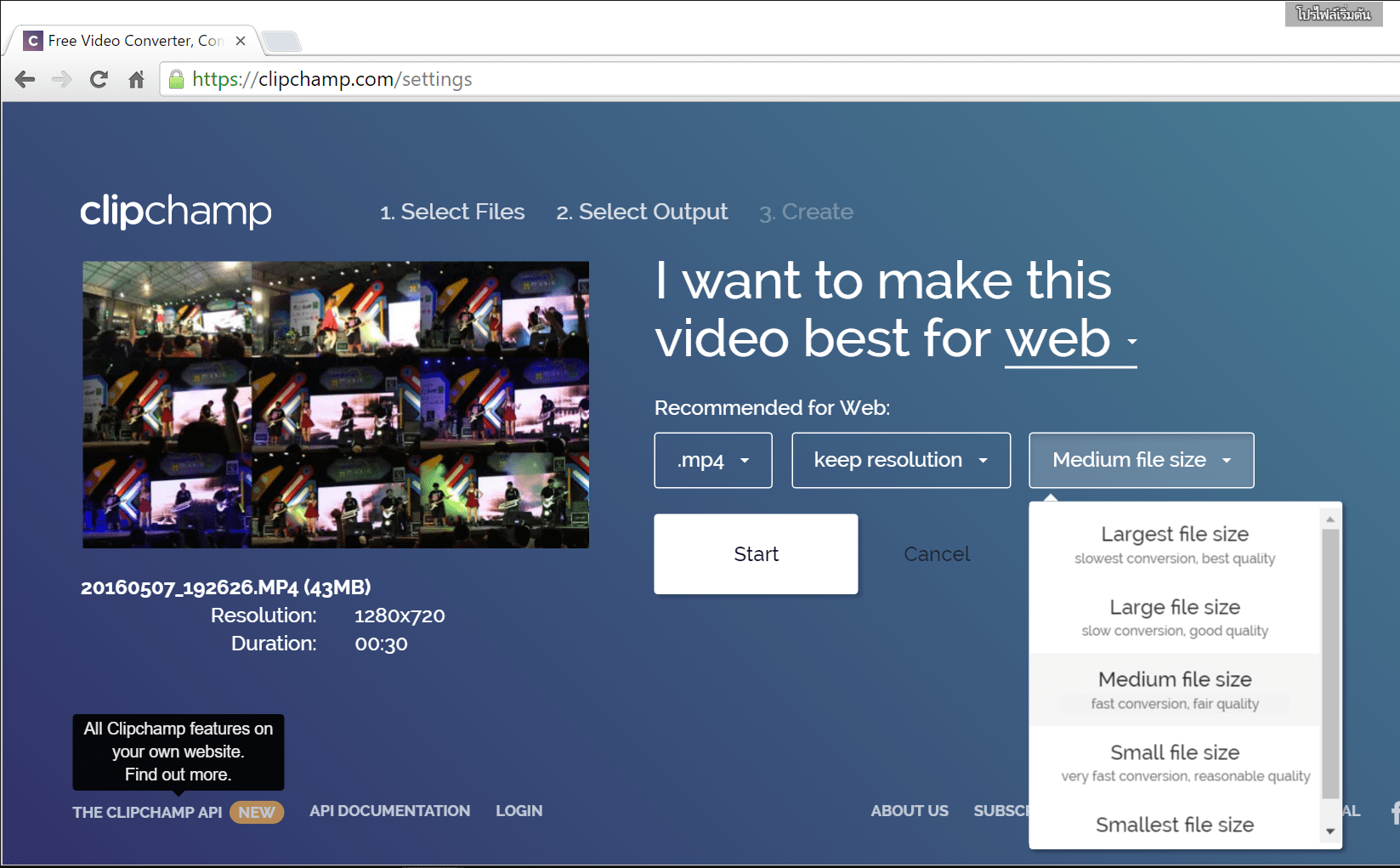Choose the Largest file size option
The height and width of the screenshot is (868, 1400).
click(x=1174, y=544)
